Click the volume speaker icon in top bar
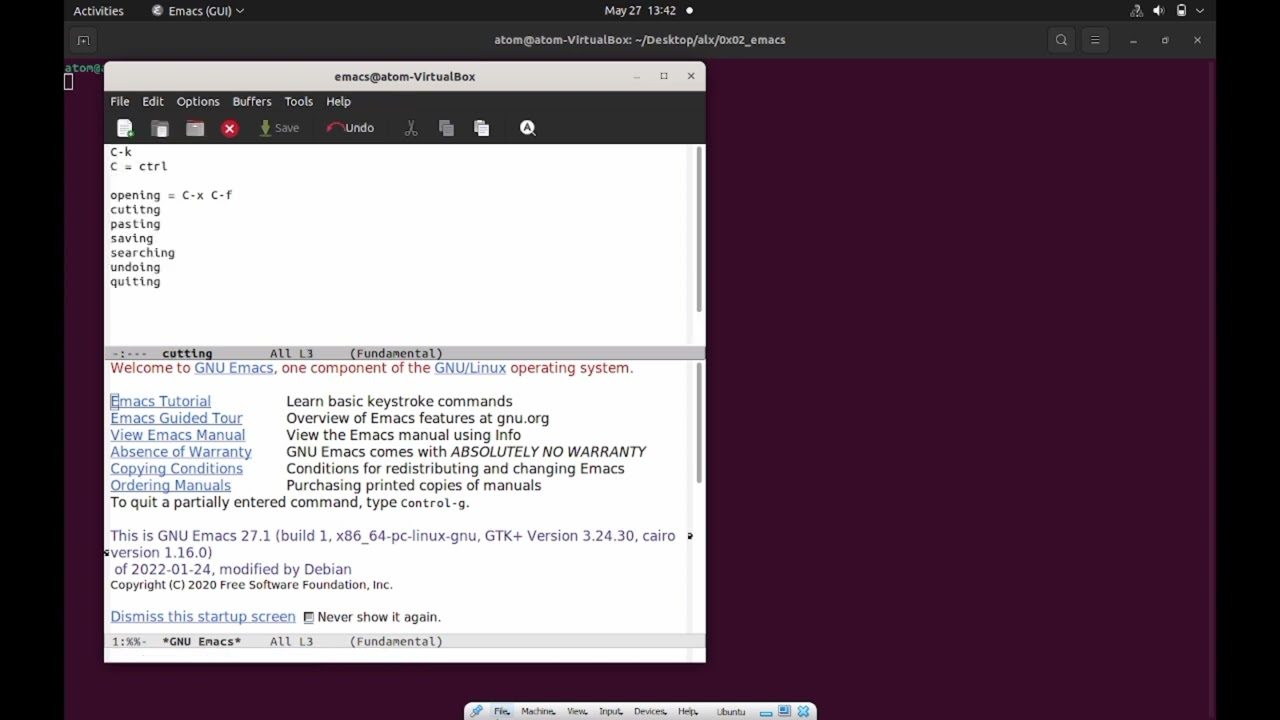The width and height of the screenshot is (1280, 720). (x=1159, y=11)
